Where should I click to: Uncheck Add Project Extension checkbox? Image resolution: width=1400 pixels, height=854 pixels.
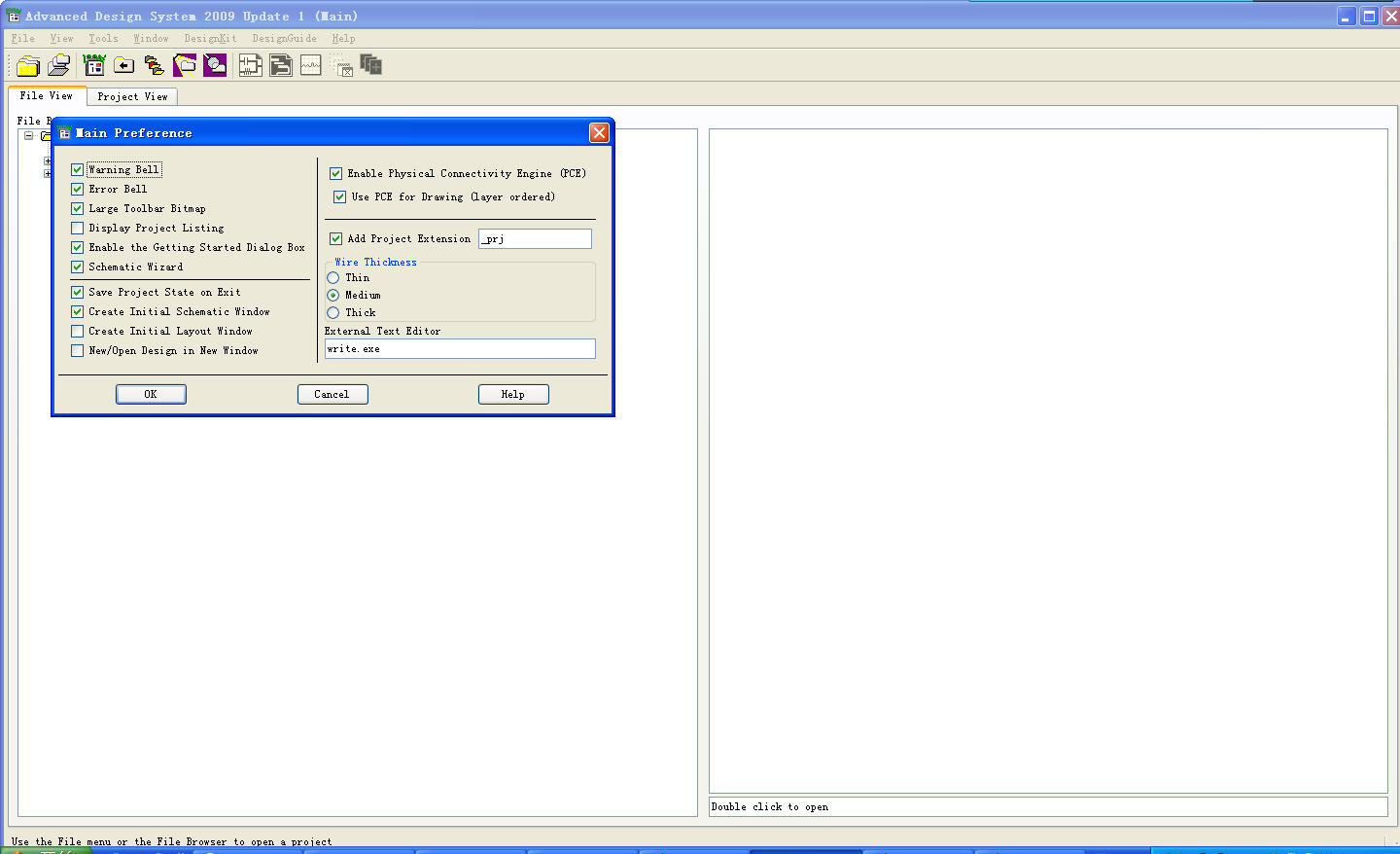(x=335, y=238)
